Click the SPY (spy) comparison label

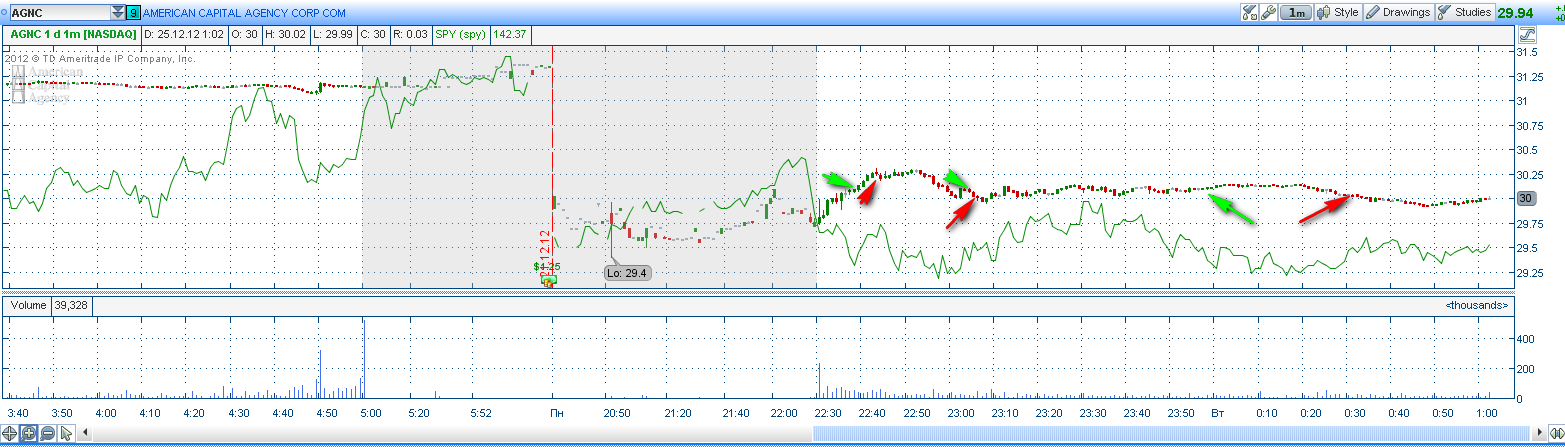tap(460, 34)
